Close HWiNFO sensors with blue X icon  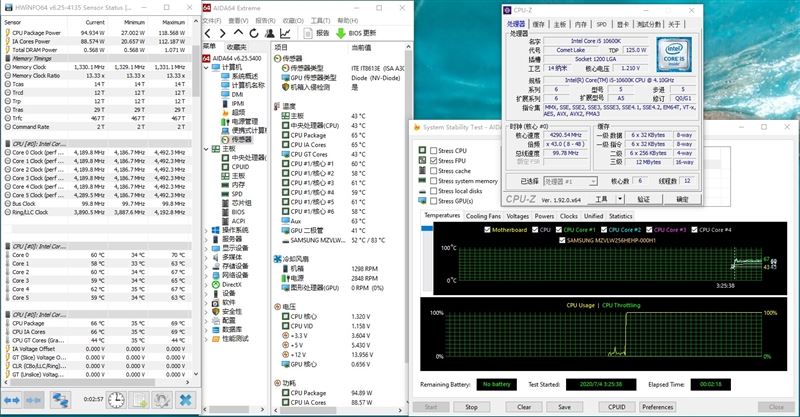186,400
